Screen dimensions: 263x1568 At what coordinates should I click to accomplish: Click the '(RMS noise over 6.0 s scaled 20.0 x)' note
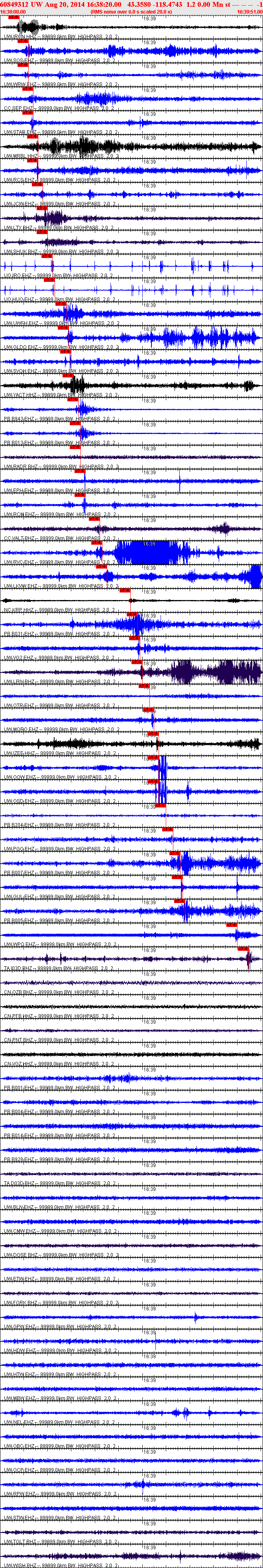[x=131, y=12]
